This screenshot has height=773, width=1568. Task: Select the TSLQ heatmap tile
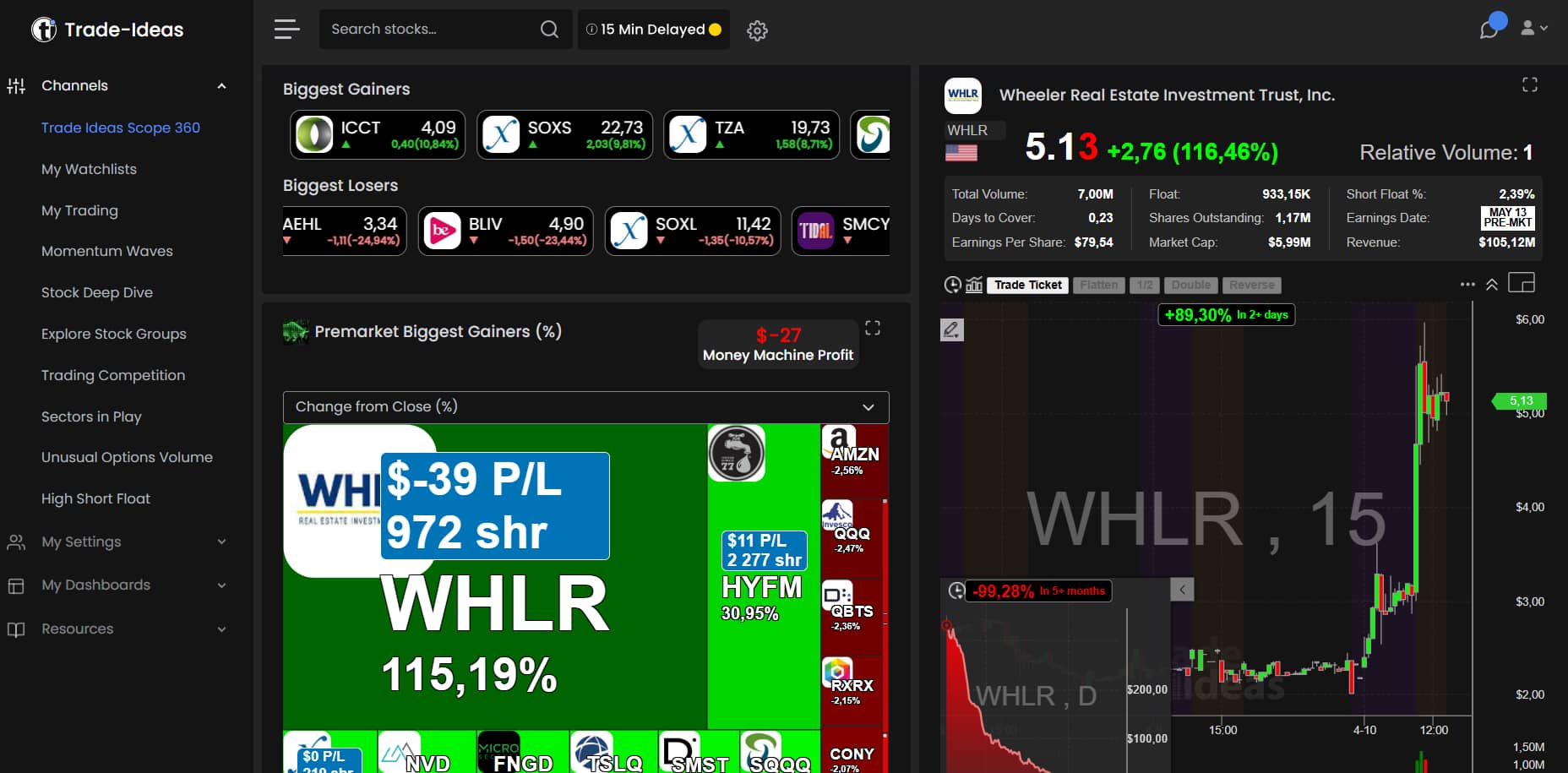point(613,753)
